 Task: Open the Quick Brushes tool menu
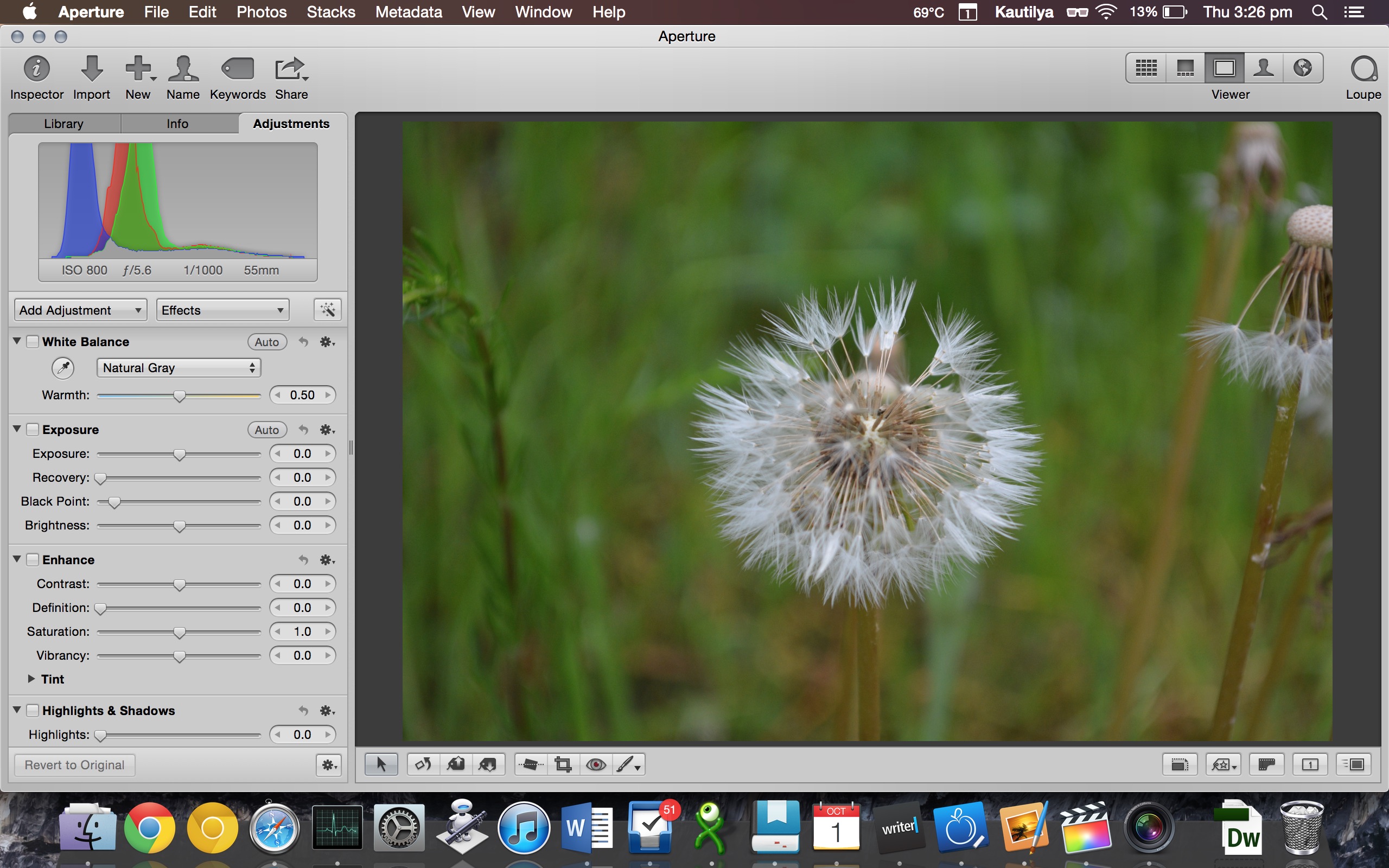coord(628,765)
